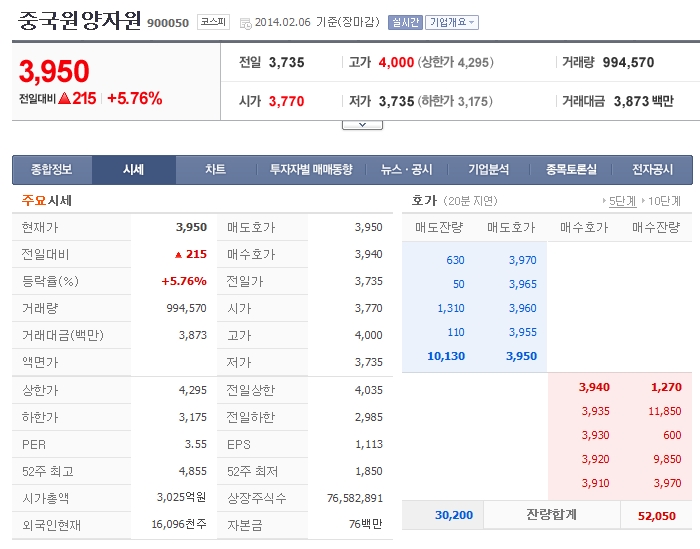Click the calendar icon beside 2014.02.06

(246, 23)
